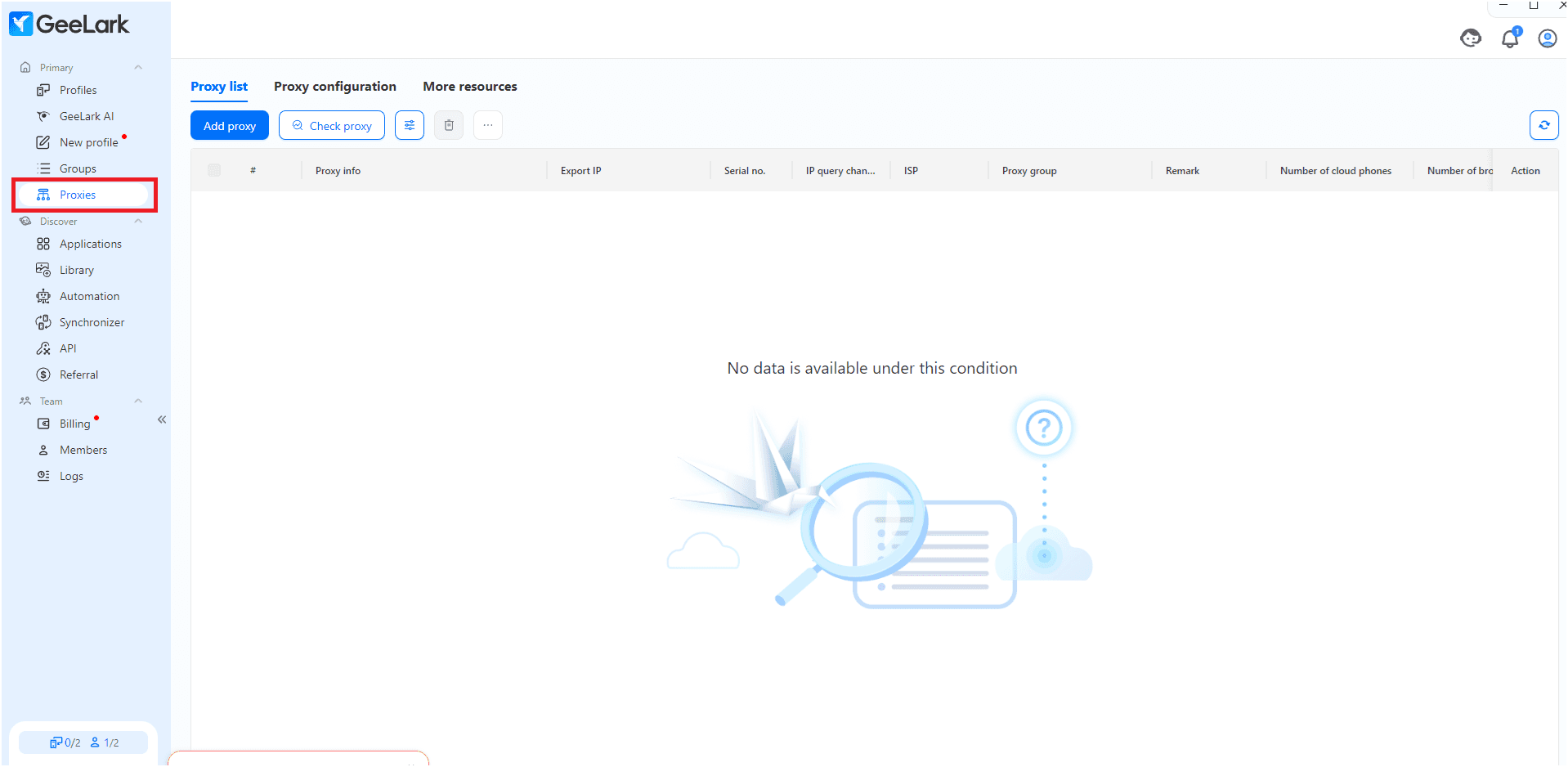
Task: Click the trash delete icon
Action: [x=448, y=125]
